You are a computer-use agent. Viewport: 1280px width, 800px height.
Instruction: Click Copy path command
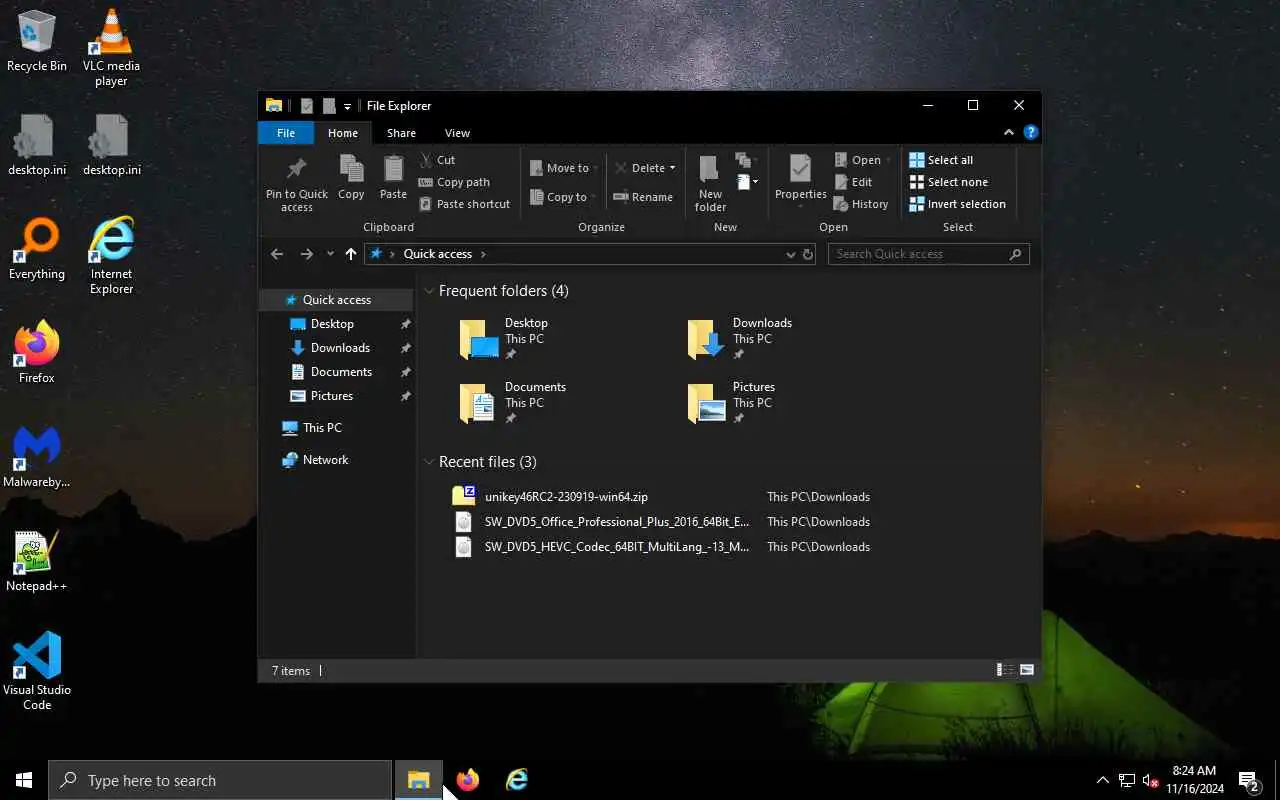tap(454, 182)
